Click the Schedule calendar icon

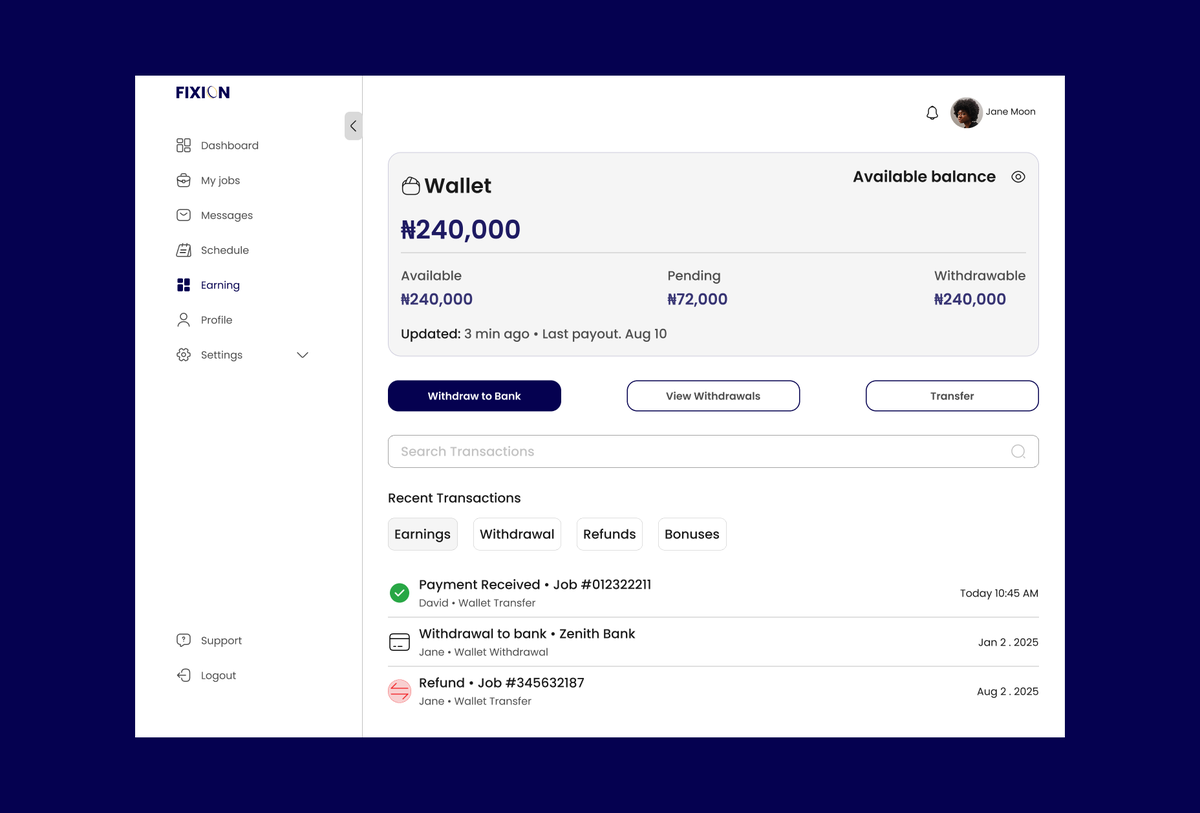coord(183,250)
